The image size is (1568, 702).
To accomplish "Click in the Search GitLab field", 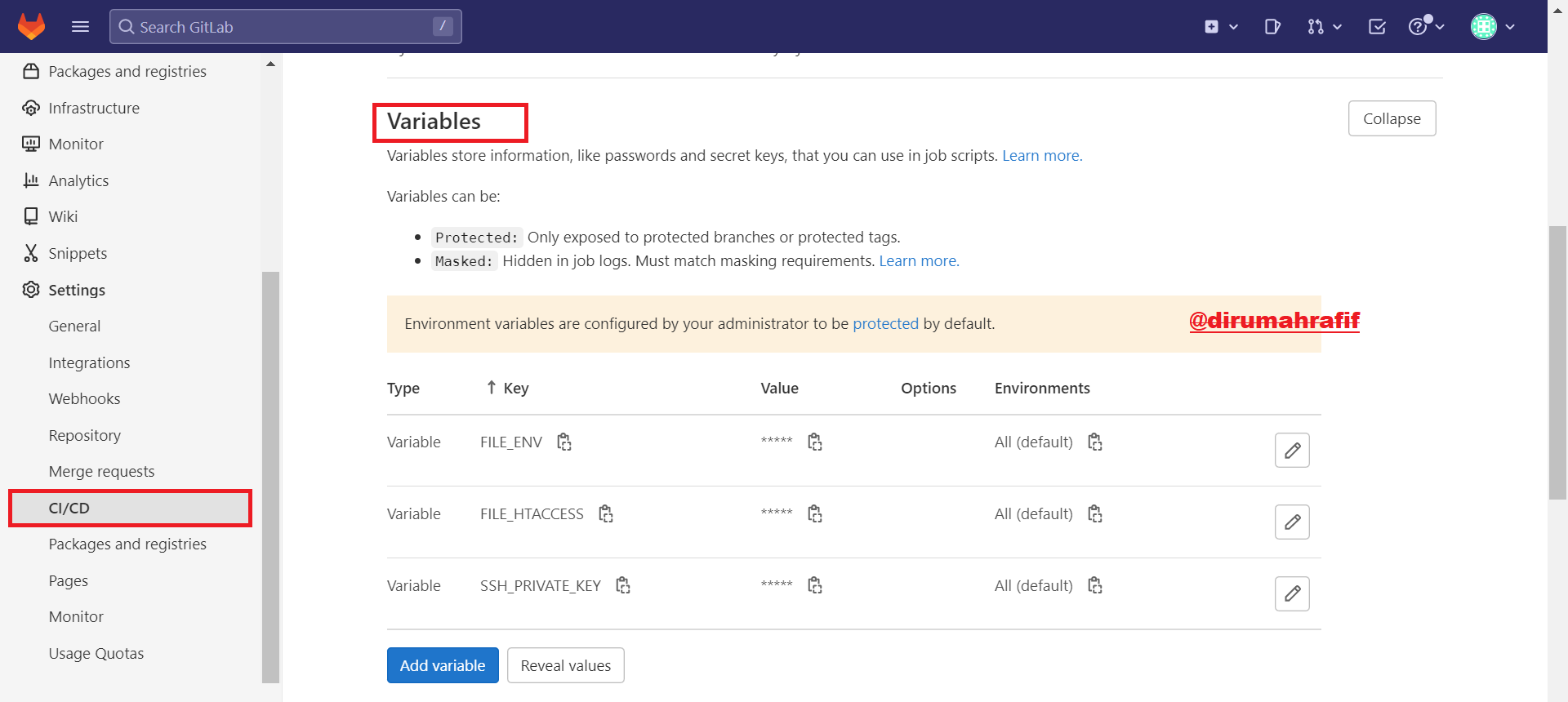I will (x=285, y=27).
